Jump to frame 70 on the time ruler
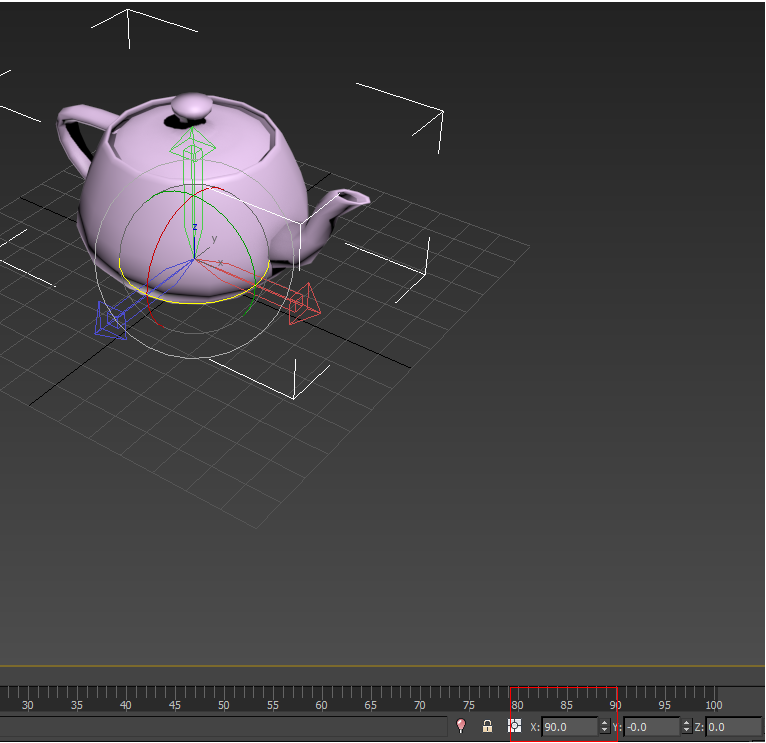Image resolution: width=766 pixels, height=743 pixels. click(420, 705)
